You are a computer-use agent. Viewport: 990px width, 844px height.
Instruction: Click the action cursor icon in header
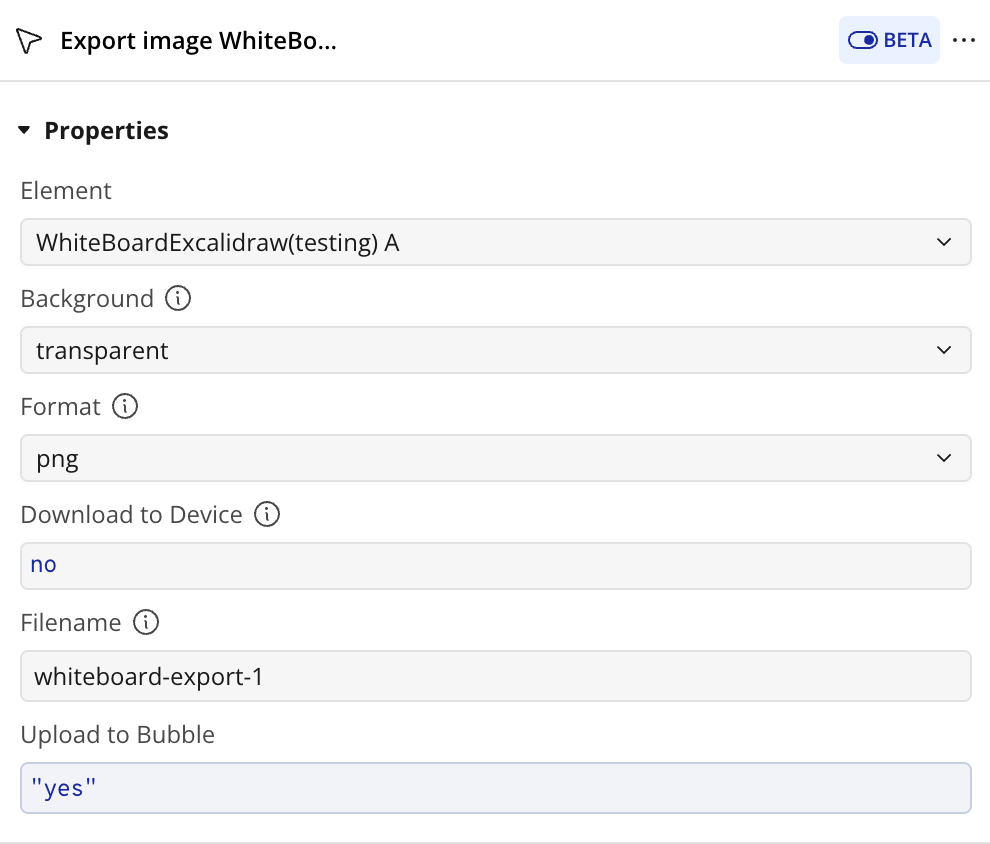pos(28,41)
